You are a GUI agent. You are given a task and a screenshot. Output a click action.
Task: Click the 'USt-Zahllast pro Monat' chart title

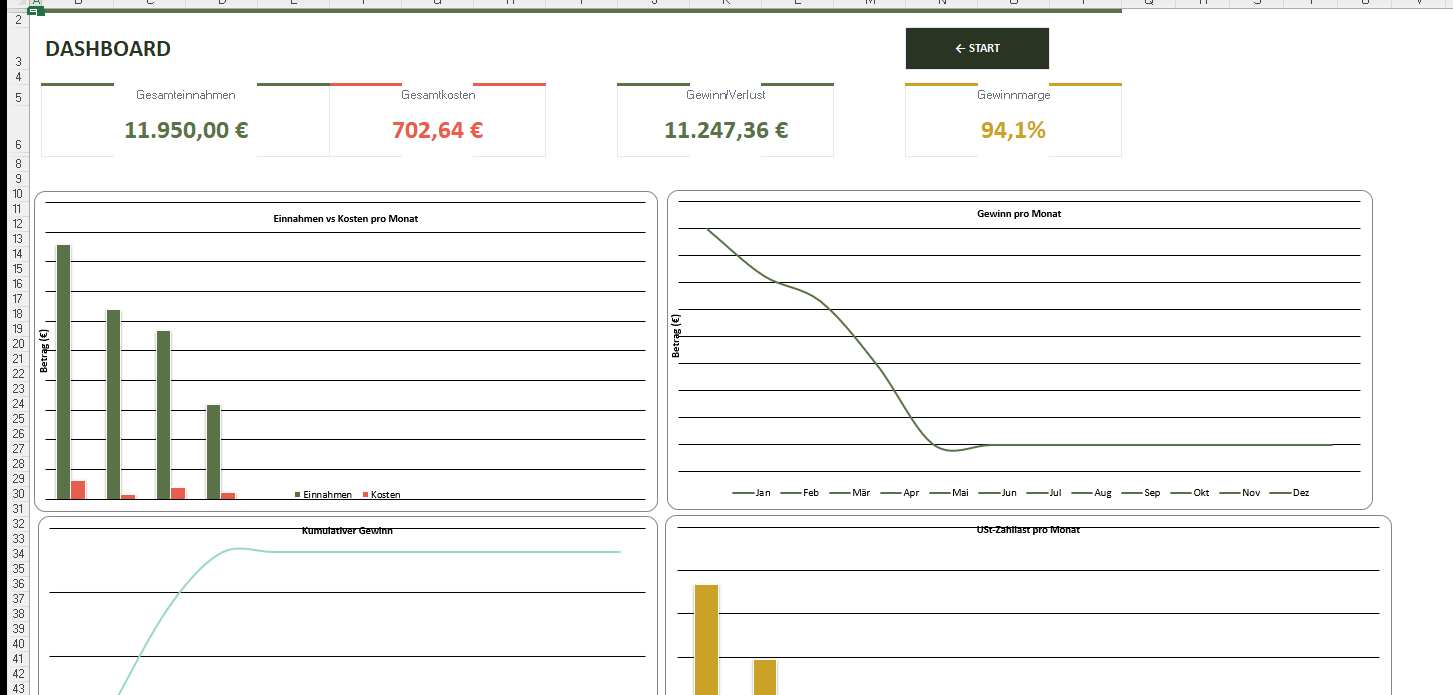1027,530
